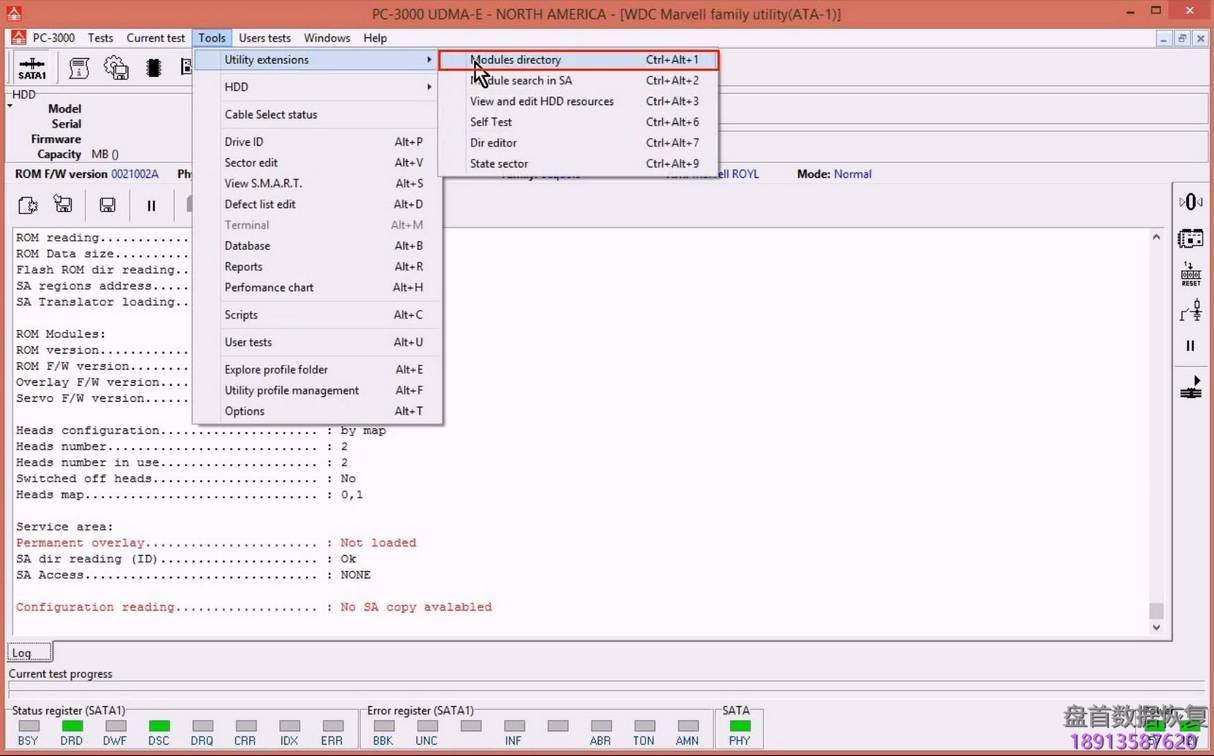The image size is (1214, 756).
Task: Open the utility settings gear-and-disk icon
Action: point(116,65)
